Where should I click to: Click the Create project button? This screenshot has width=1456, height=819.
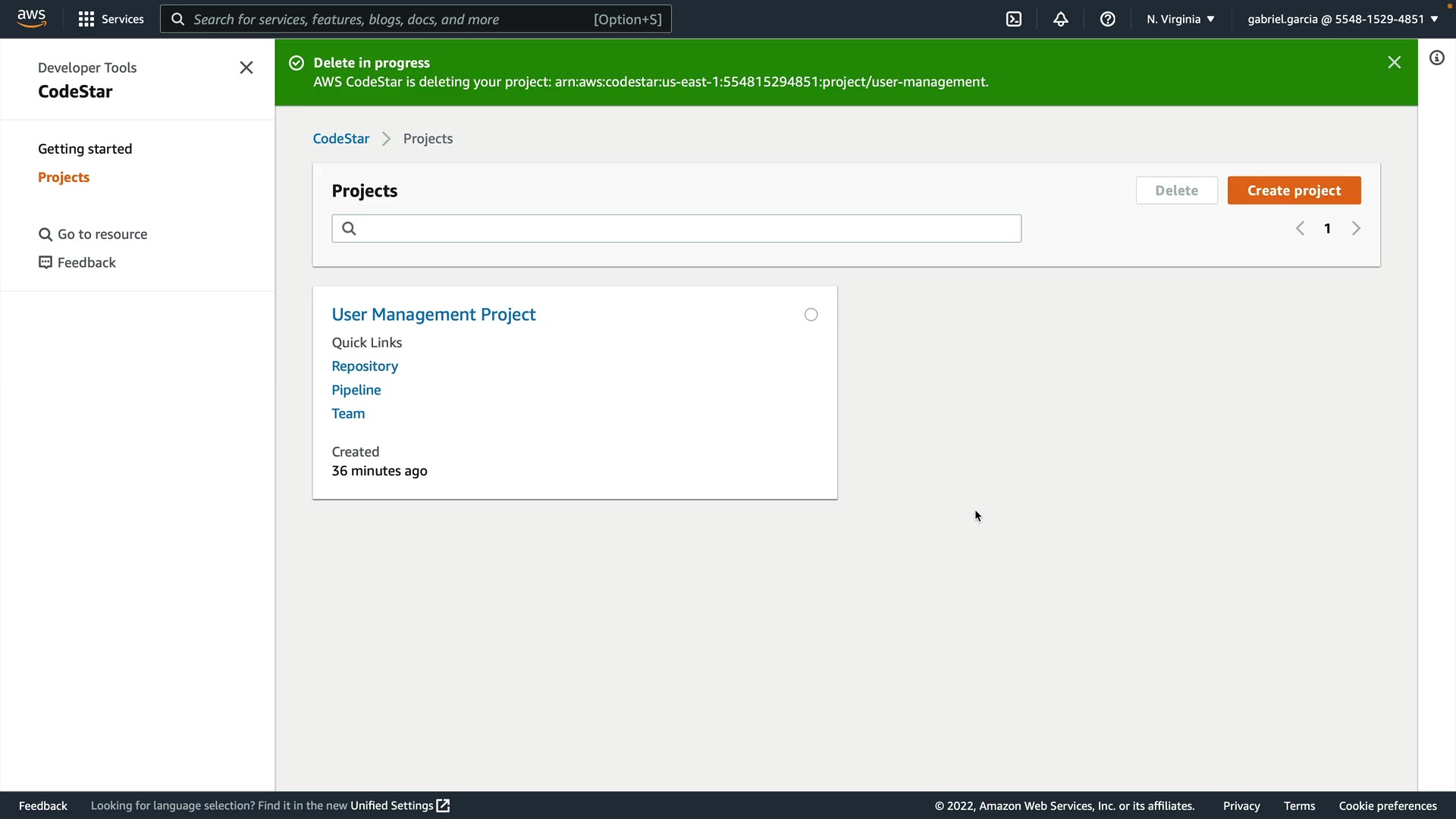pos(1294,190)
